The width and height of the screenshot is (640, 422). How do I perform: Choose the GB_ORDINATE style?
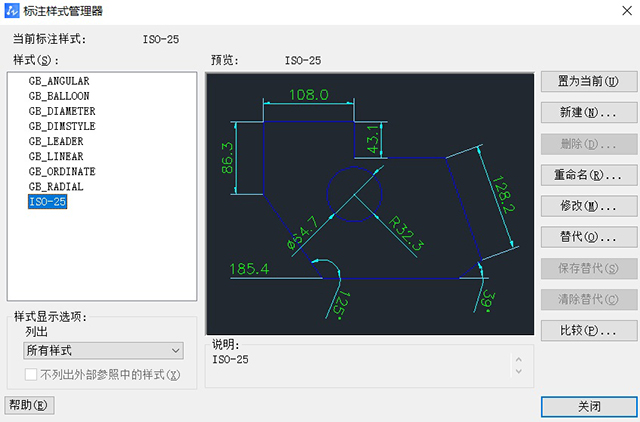[x=61, y=171]
